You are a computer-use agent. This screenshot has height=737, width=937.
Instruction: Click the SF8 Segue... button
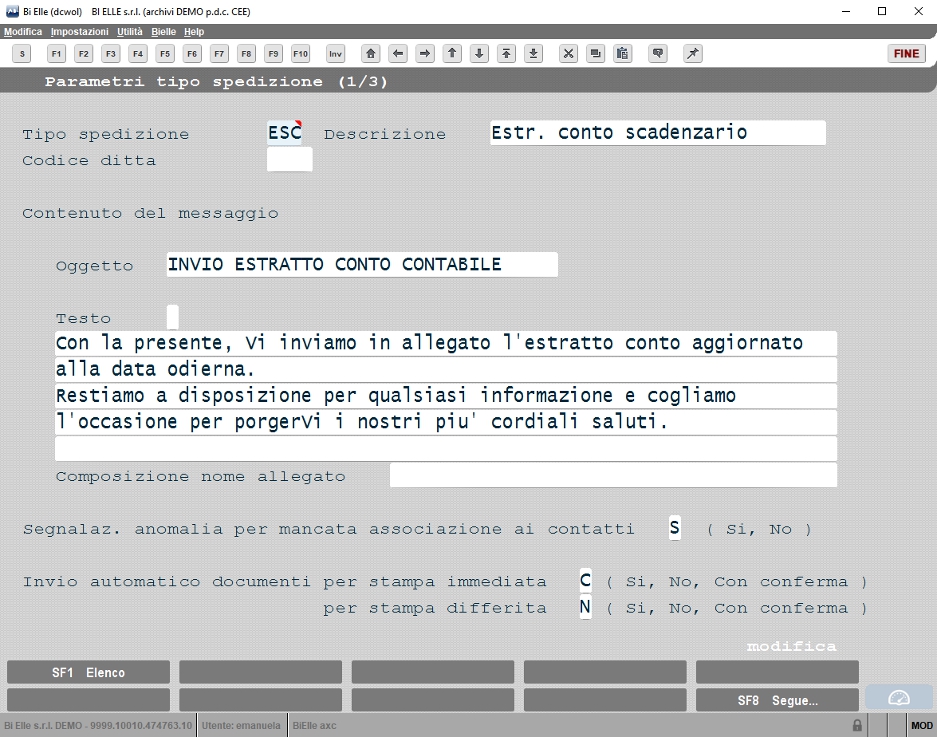777,700
